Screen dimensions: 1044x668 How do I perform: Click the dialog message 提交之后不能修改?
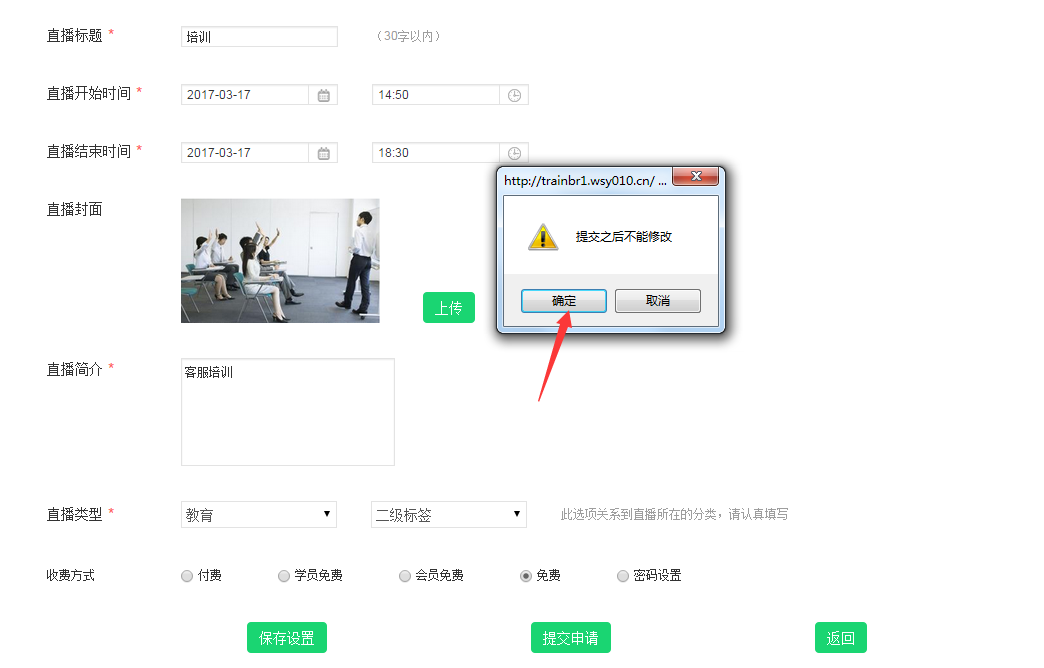[x=624, y=237]
